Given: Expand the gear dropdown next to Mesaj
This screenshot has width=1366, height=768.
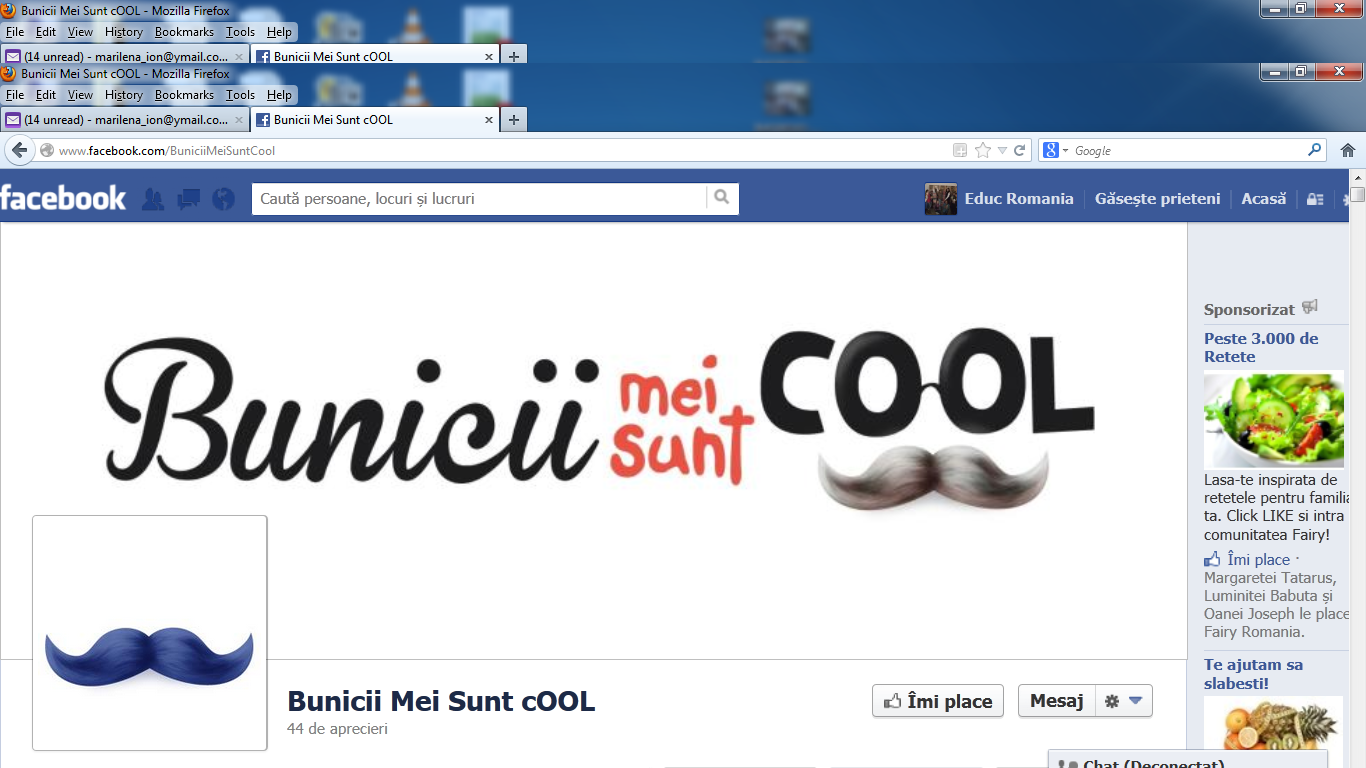Looking at the screenshot, I should click(x=1124, y=701).
